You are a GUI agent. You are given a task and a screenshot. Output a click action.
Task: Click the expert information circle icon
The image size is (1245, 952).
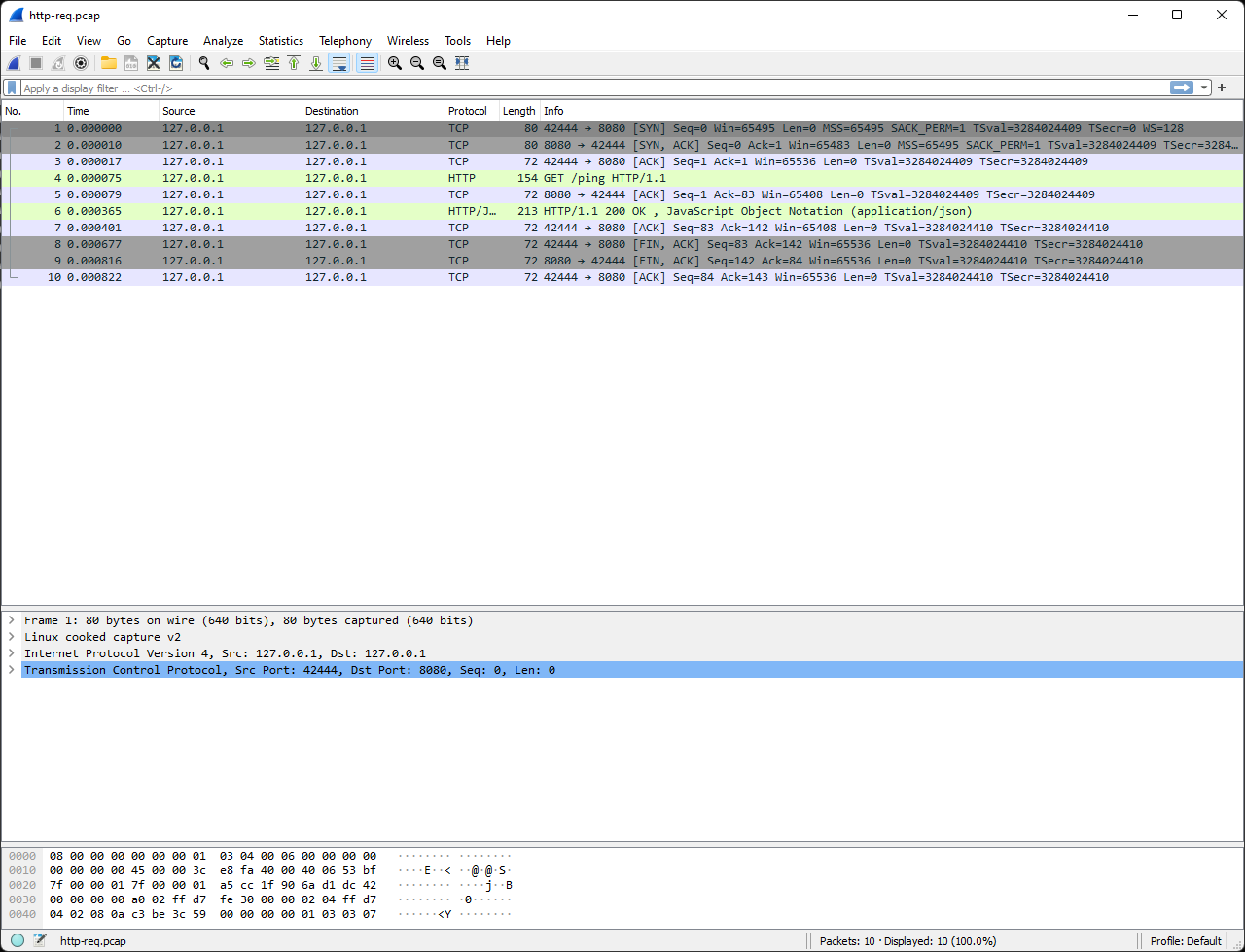18,940
